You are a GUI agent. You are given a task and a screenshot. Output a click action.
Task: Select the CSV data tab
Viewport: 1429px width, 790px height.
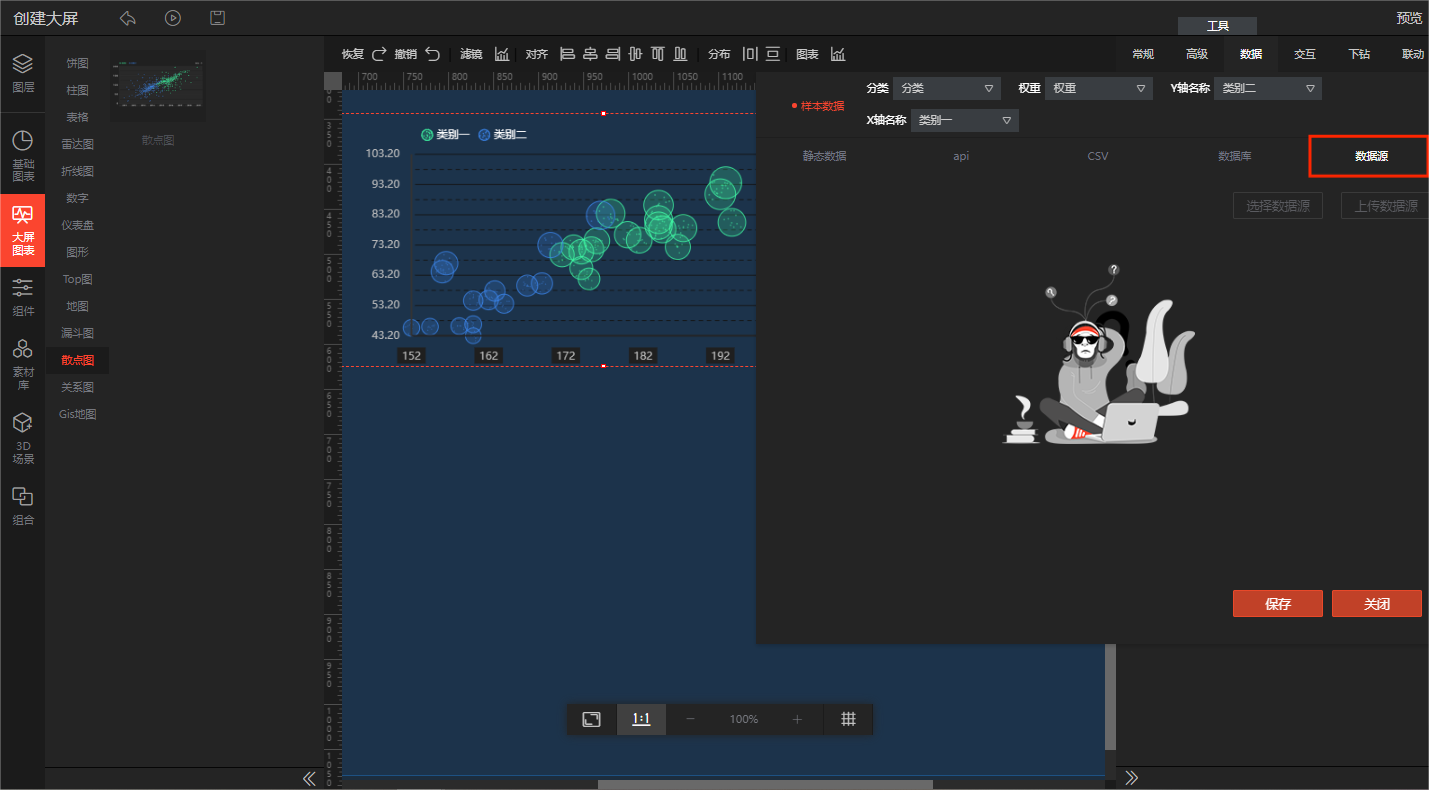(1098, 156)
